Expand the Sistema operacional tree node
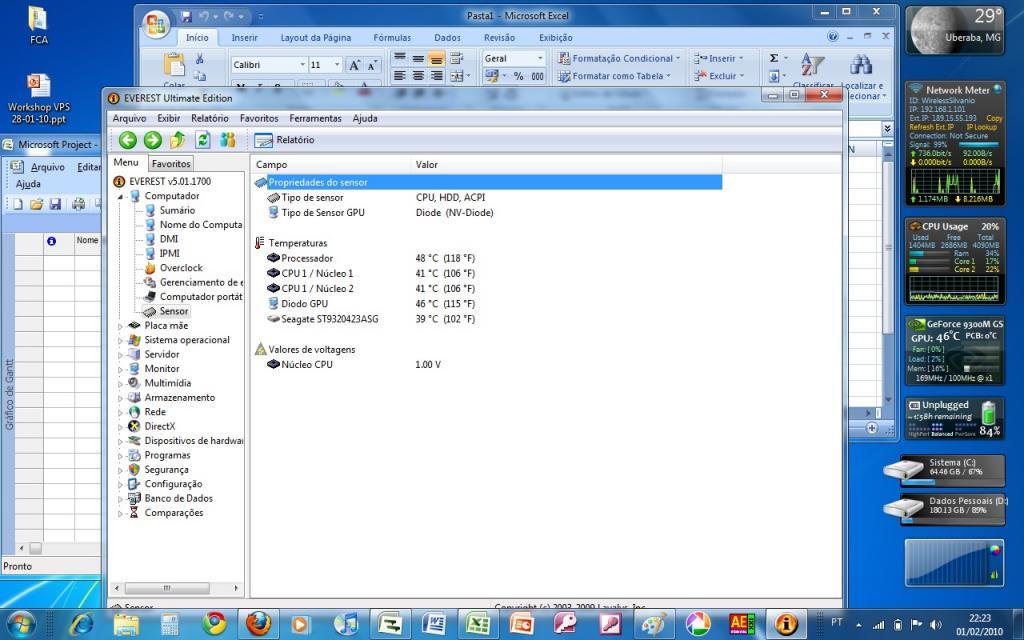The image size is (1024, 640). click(x=120, y=340)
